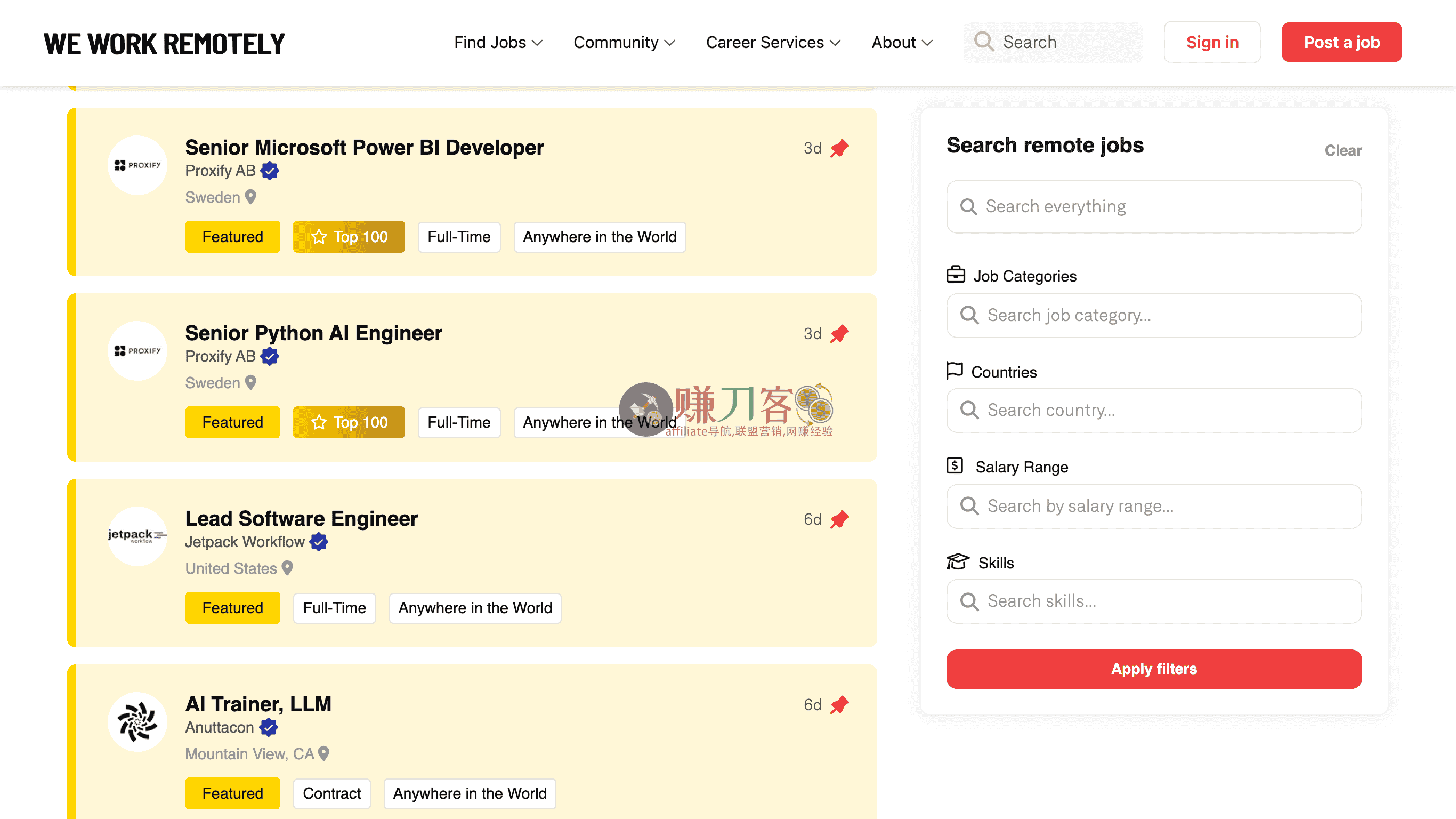Click verified badge beside Jetpack Workflow
Viewport: 1456px width, 819px height.
point(319,542)
